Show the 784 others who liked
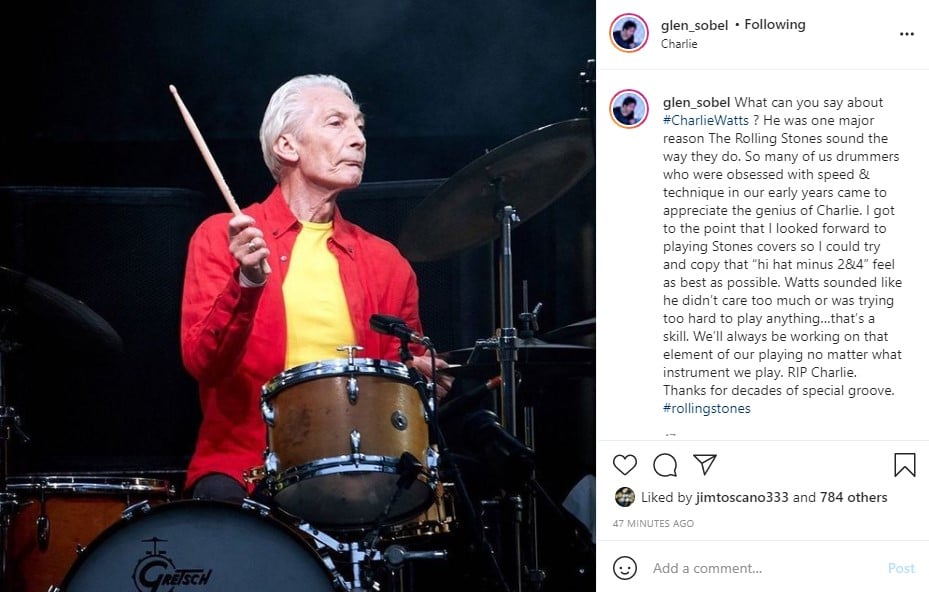Viewport: 929px width, 592px height. coord(853,497)
